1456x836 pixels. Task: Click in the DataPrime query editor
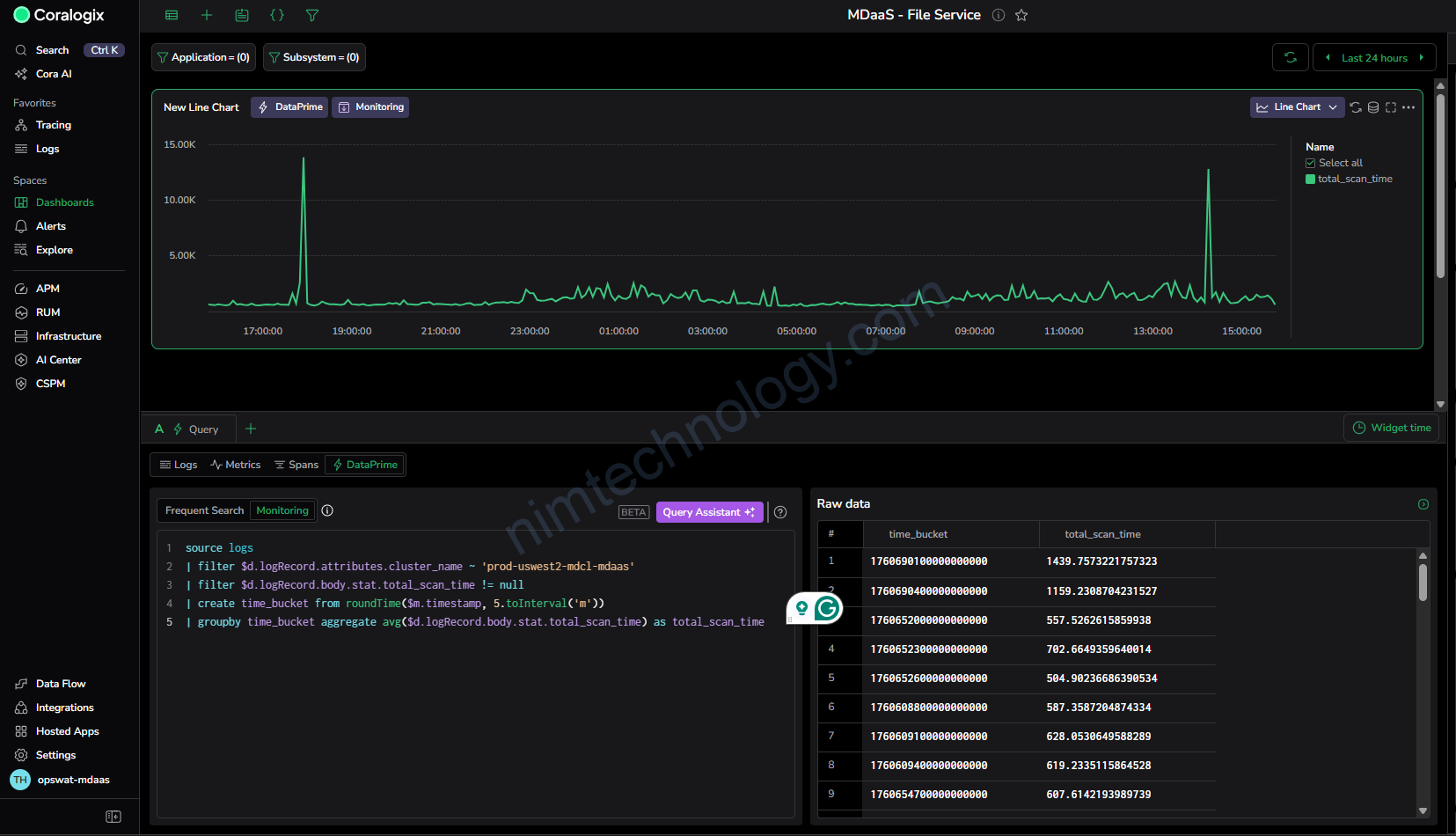click(475, 704)
